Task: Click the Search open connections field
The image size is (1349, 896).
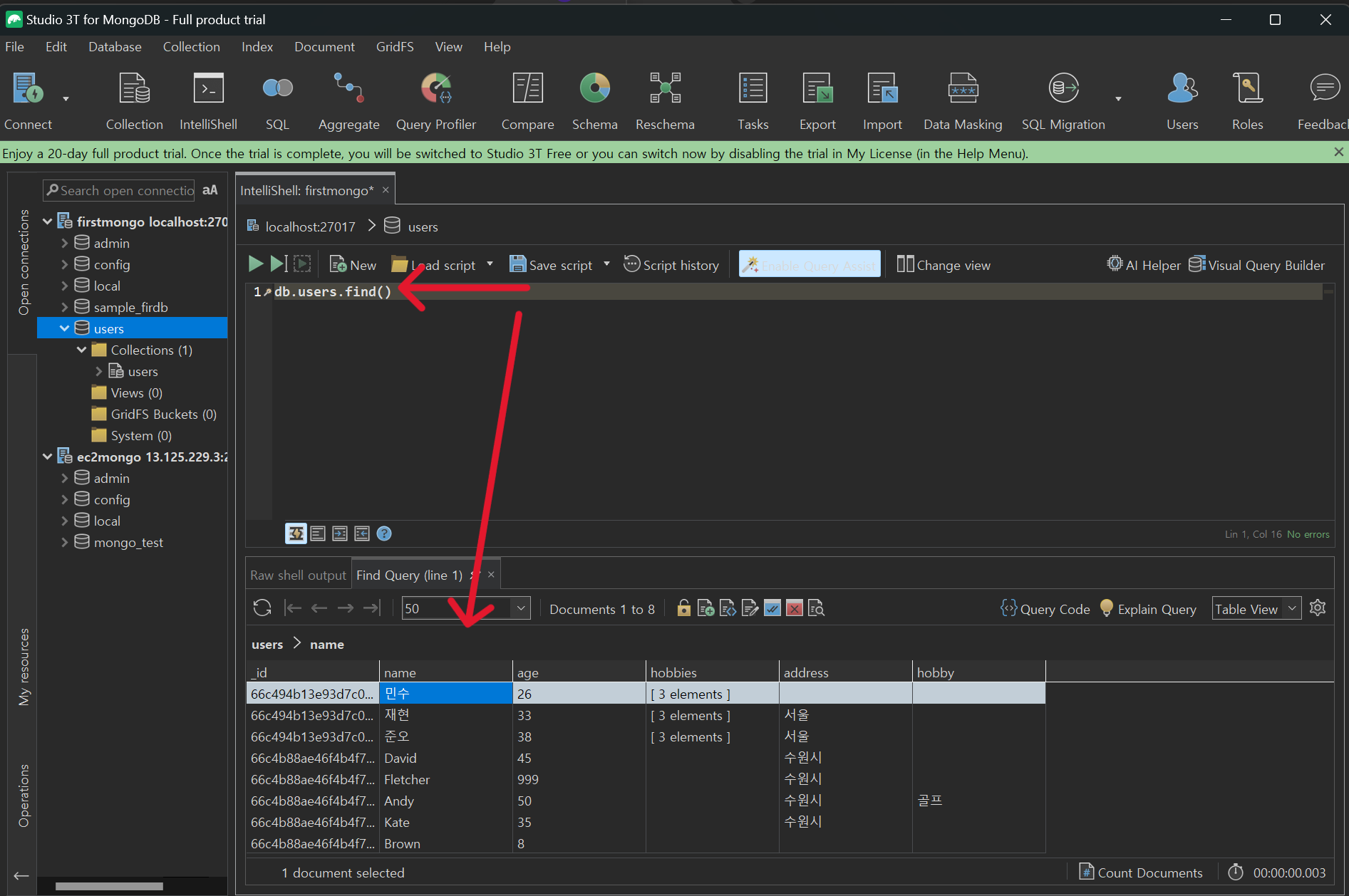Action: pyautogui.click(x=119, y=190)
